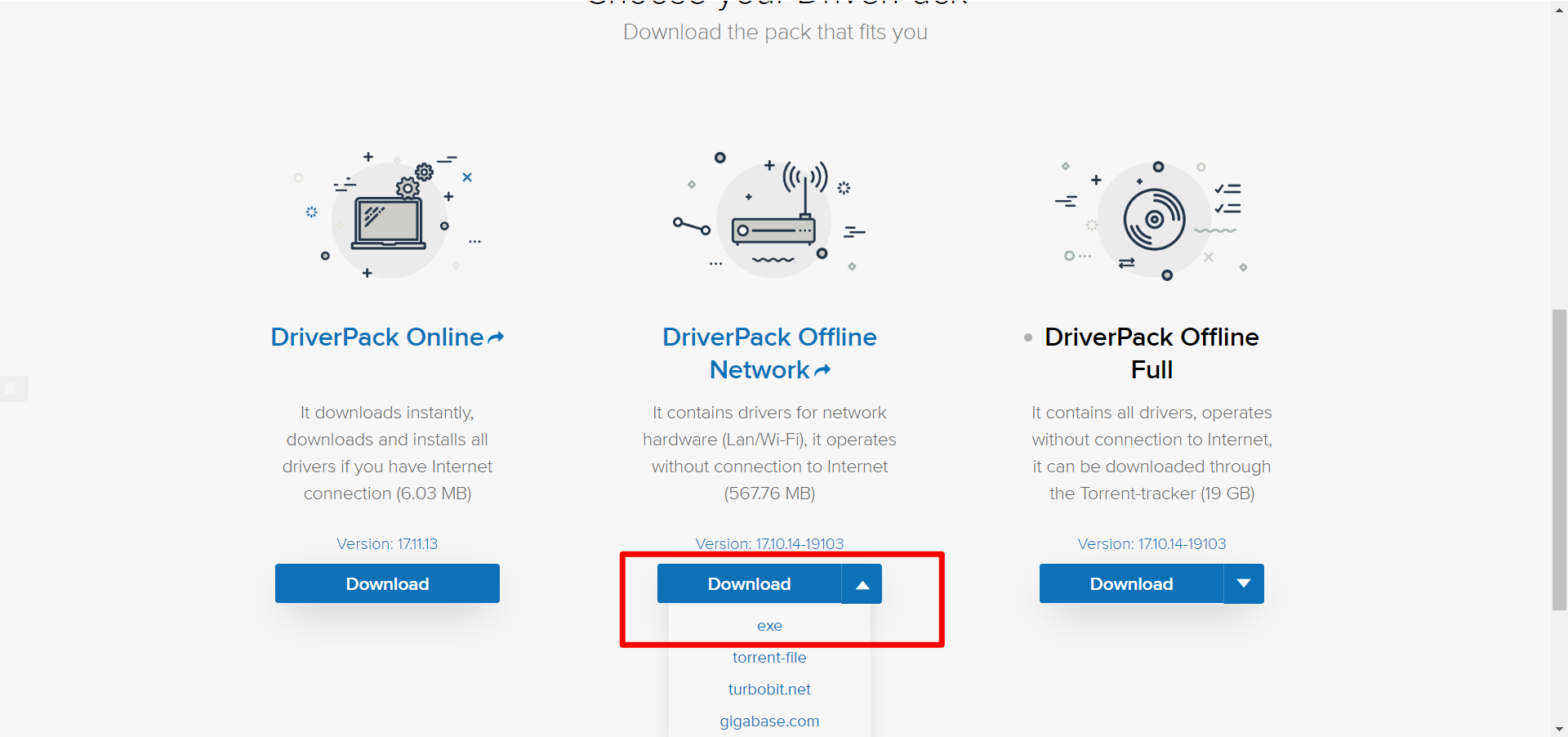Screen dimensions: 1568x737
Task: Download DriverPack Offline Full pack
Action: tap(1131, 583)
